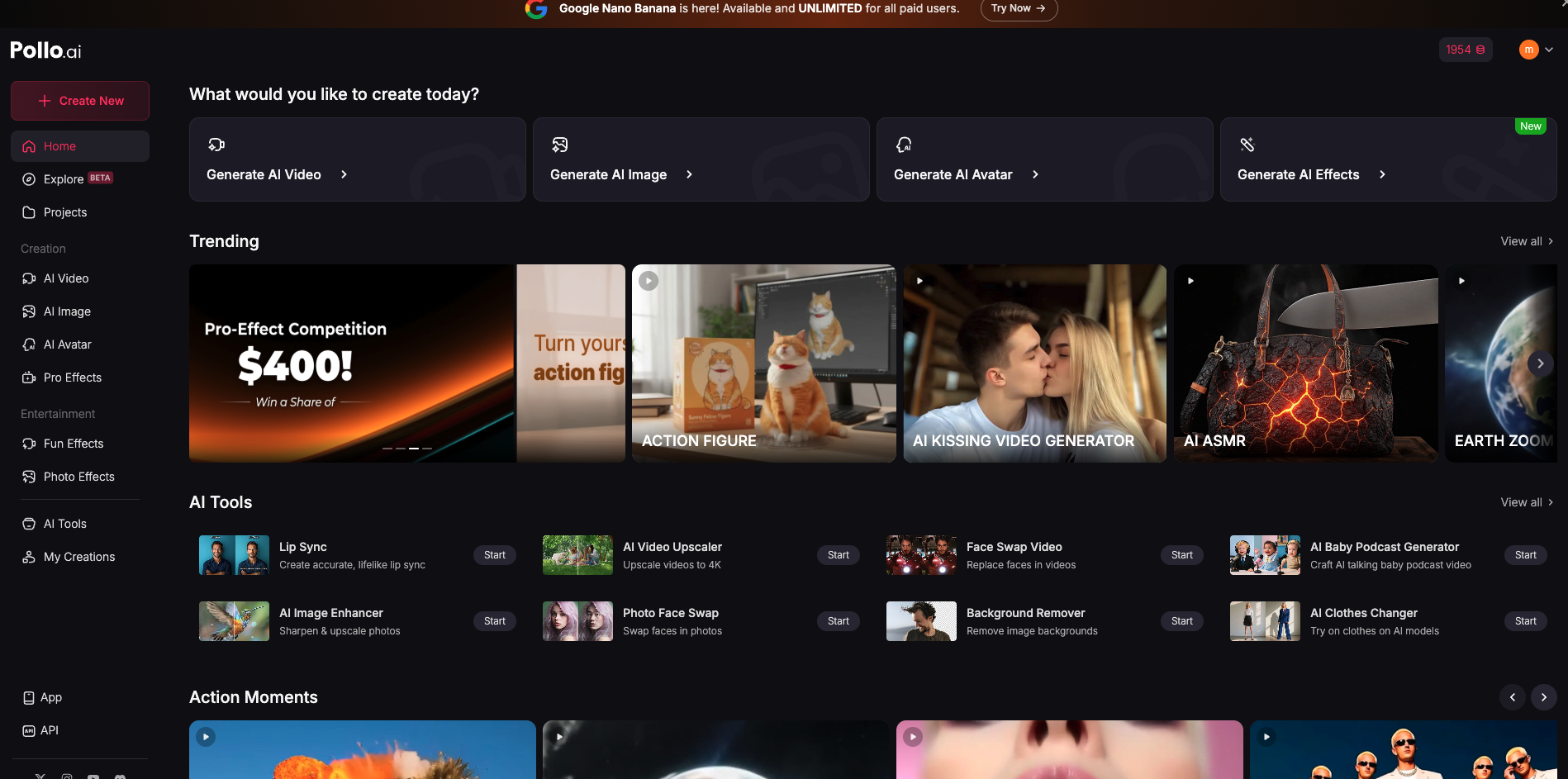1568x779 pixels.
Task: Open the AI Baby Podcast Generator thumbnail
Action: (x=1265, y=555)
